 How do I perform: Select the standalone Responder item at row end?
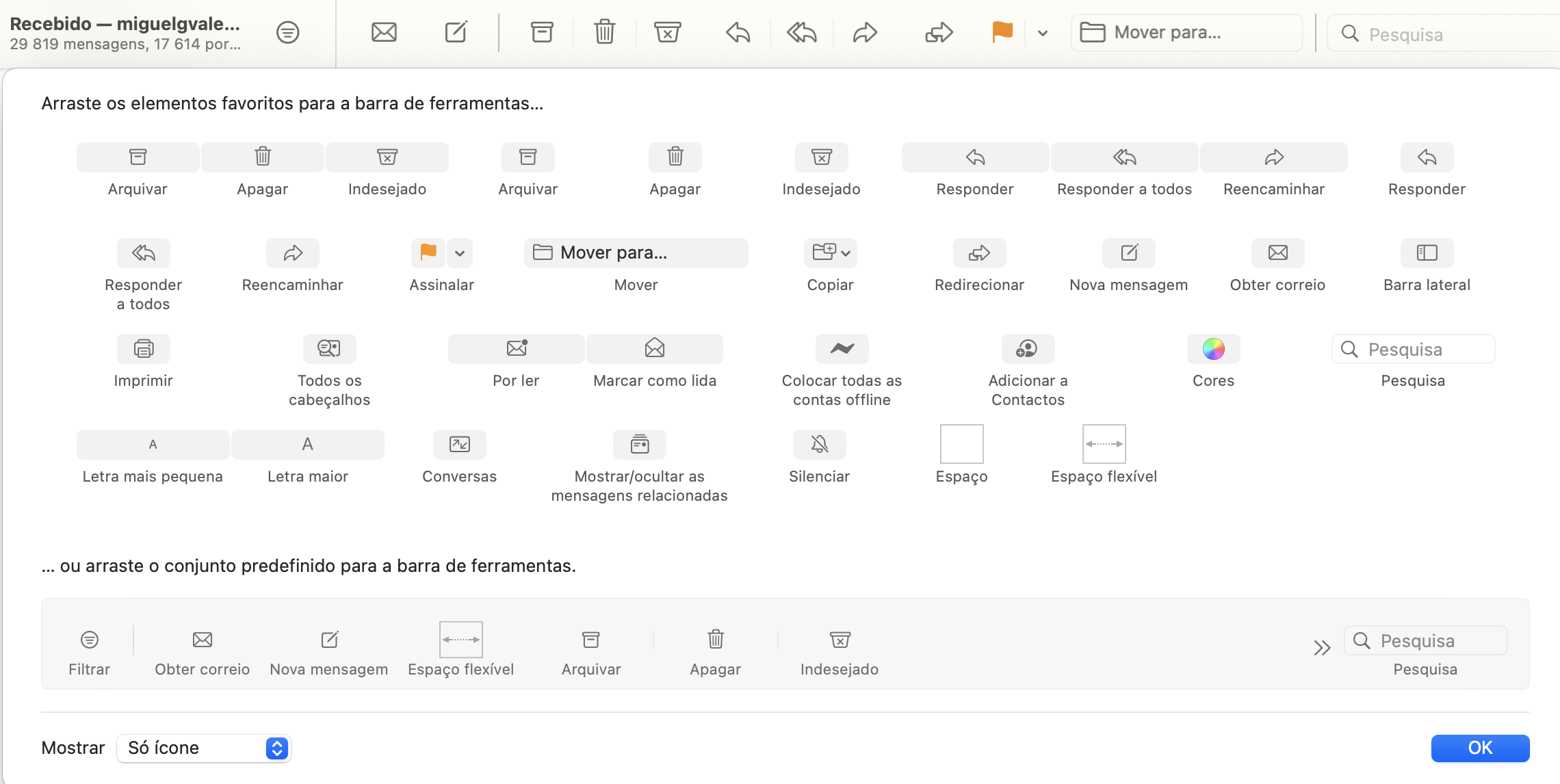pos(1427,157)
